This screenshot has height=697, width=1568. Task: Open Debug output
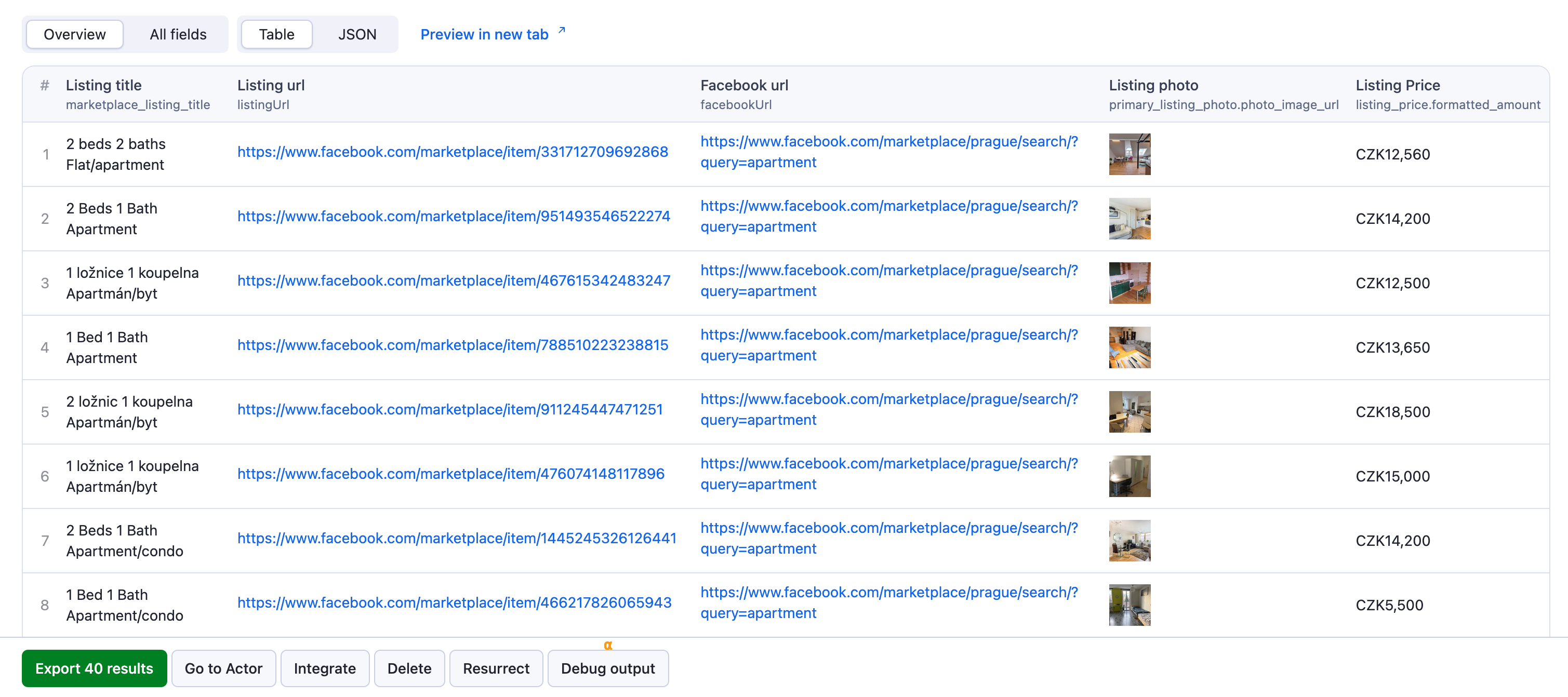[x=607, y=668]
